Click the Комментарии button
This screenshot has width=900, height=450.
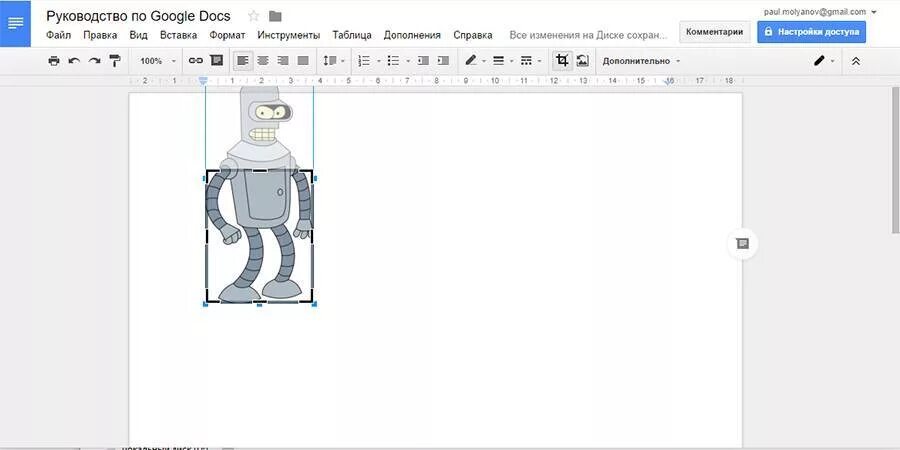715,32
